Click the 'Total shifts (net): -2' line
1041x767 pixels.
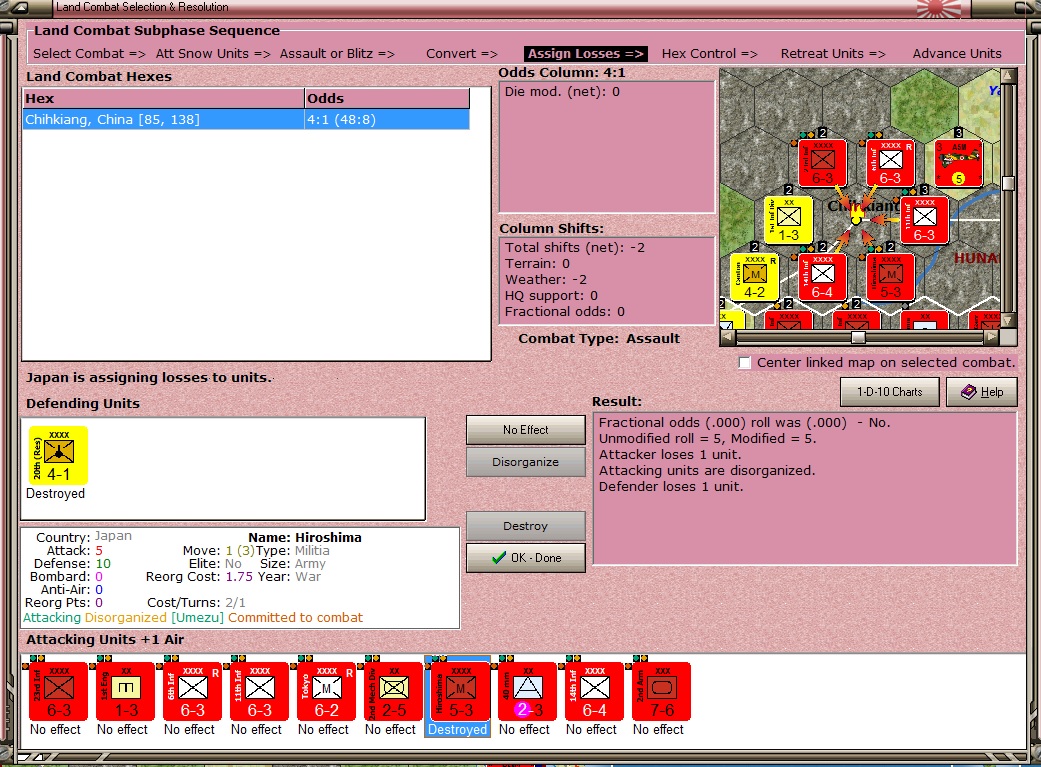click(x=574, y=248)
